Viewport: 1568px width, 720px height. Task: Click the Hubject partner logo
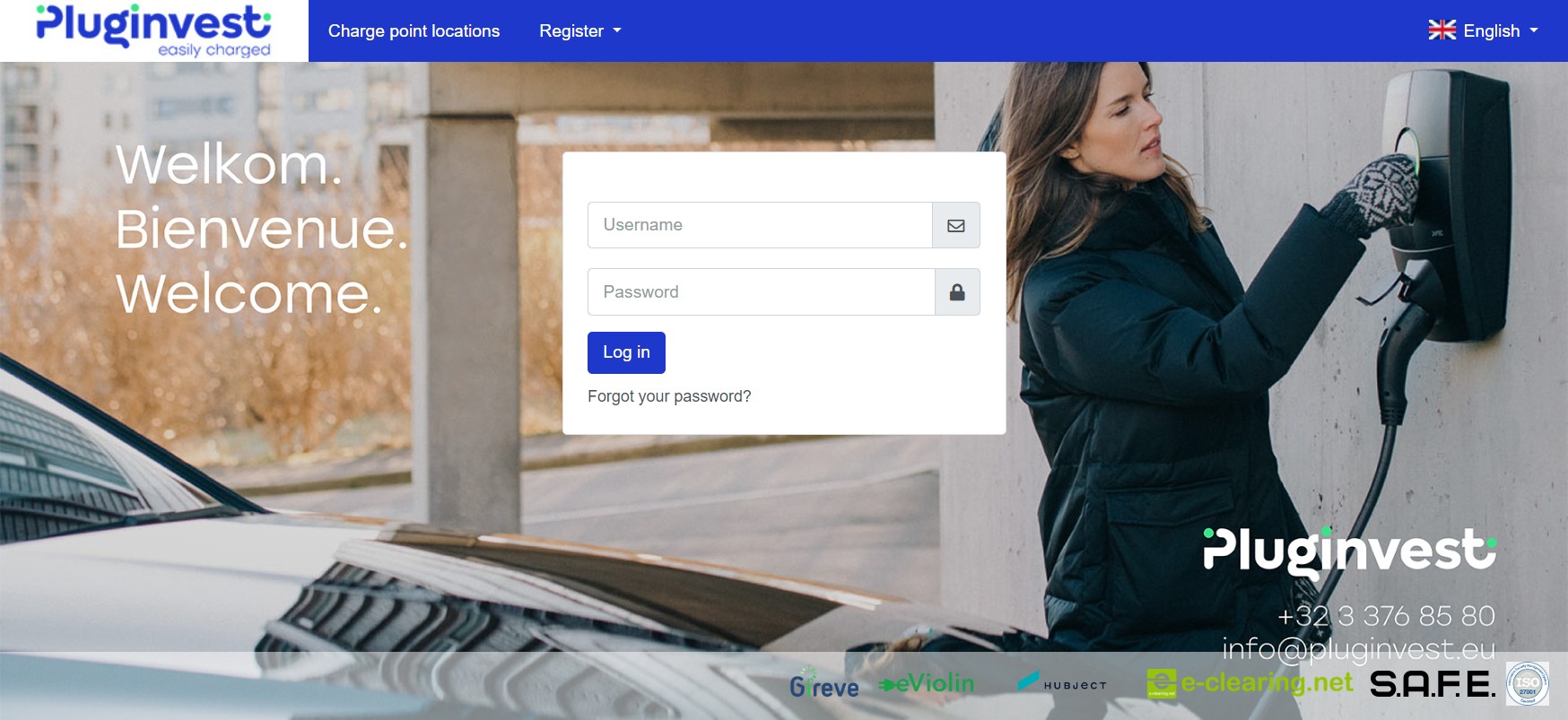pyautogui.click(x=1062, y=683)
